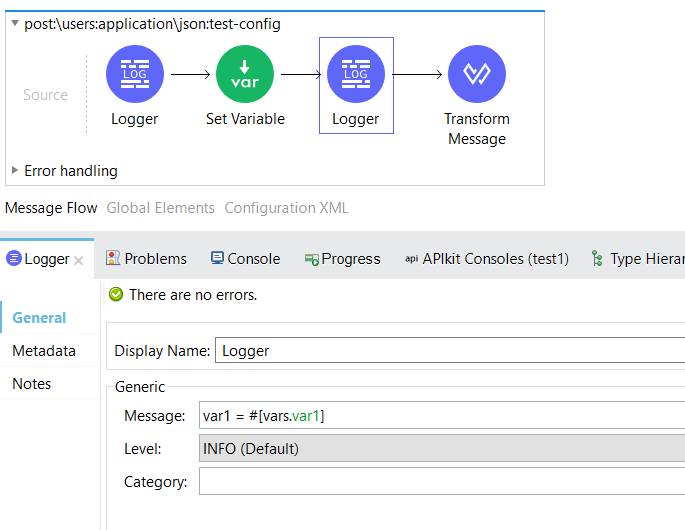685x530 pixels.
Task: Expand the Error handling section
Action: point(15,170)
